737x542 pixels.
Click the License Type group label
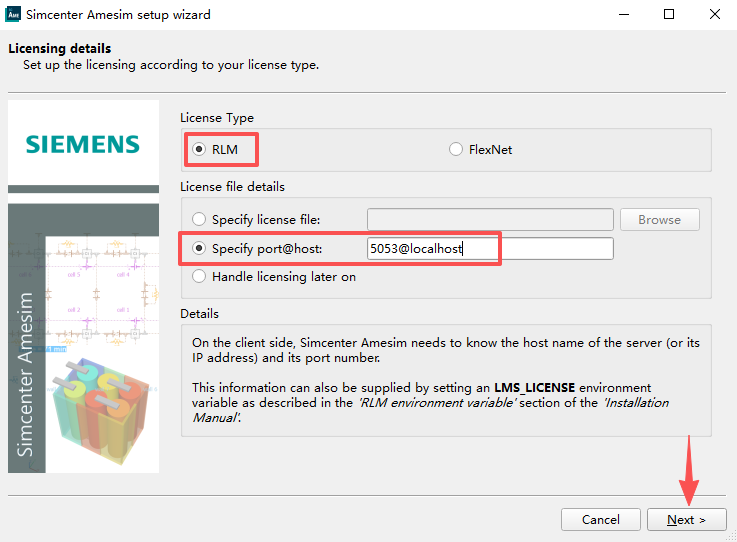pos(217,118)
